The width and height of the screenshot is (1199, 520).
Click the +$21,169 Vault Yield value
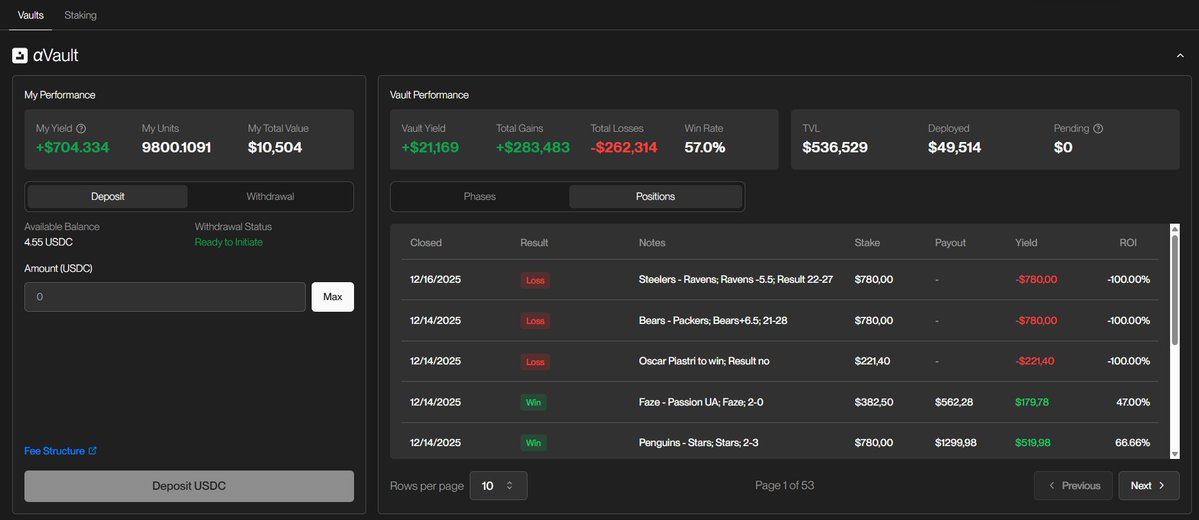coord(431,148)
